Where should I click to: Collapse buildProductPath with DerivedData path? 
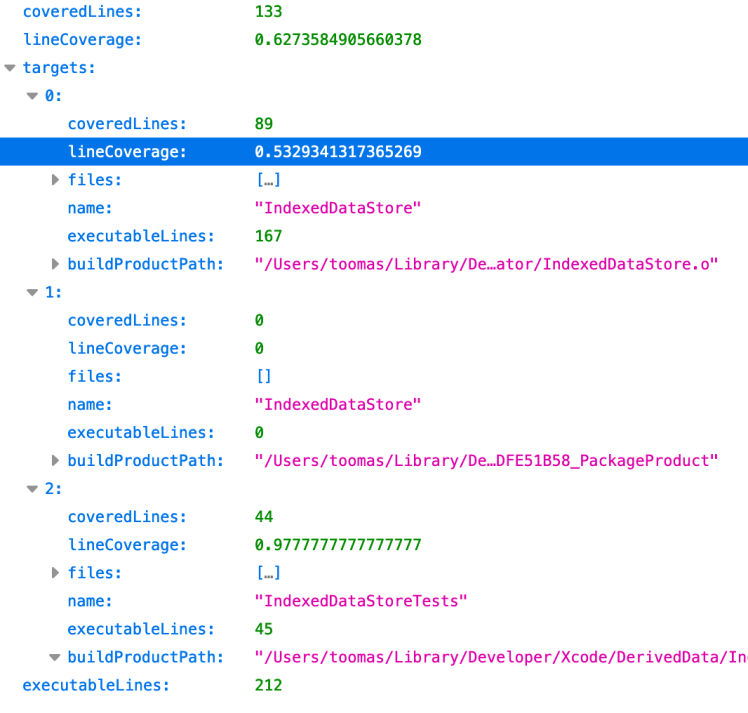point(55,658)
